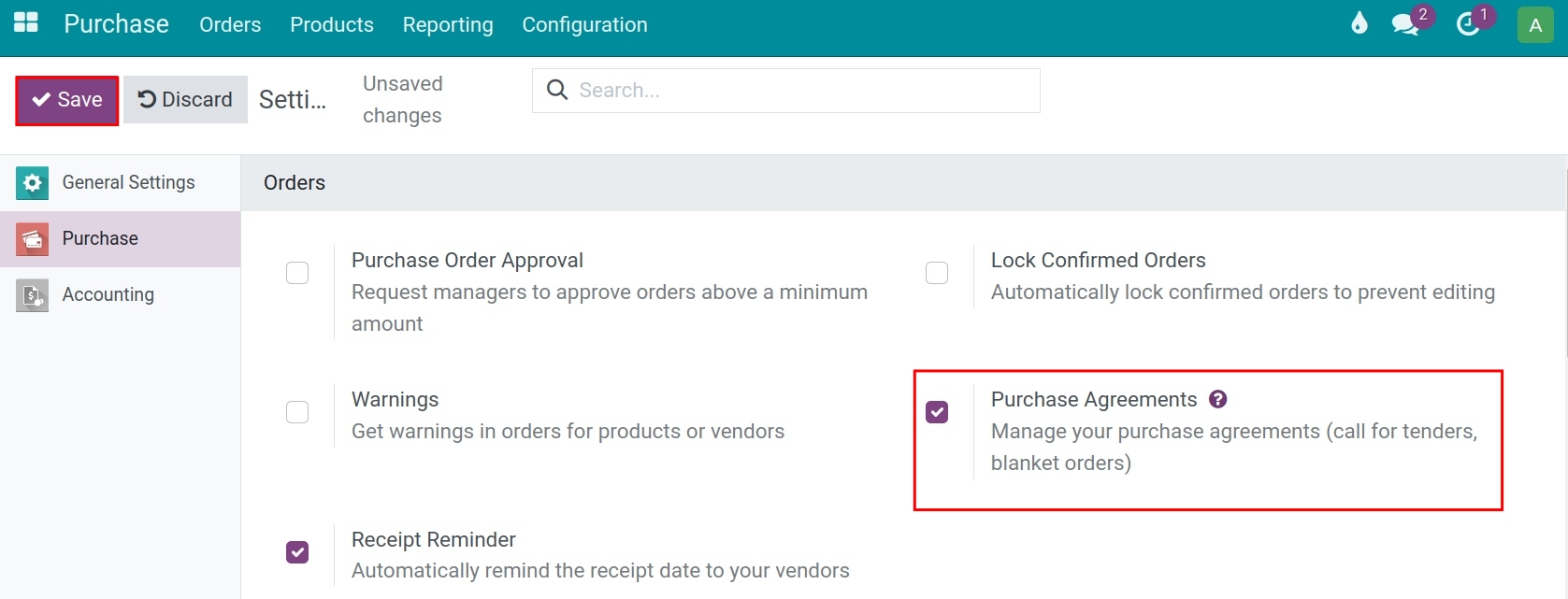Open the user avatar A menu

coord(1535,25)
